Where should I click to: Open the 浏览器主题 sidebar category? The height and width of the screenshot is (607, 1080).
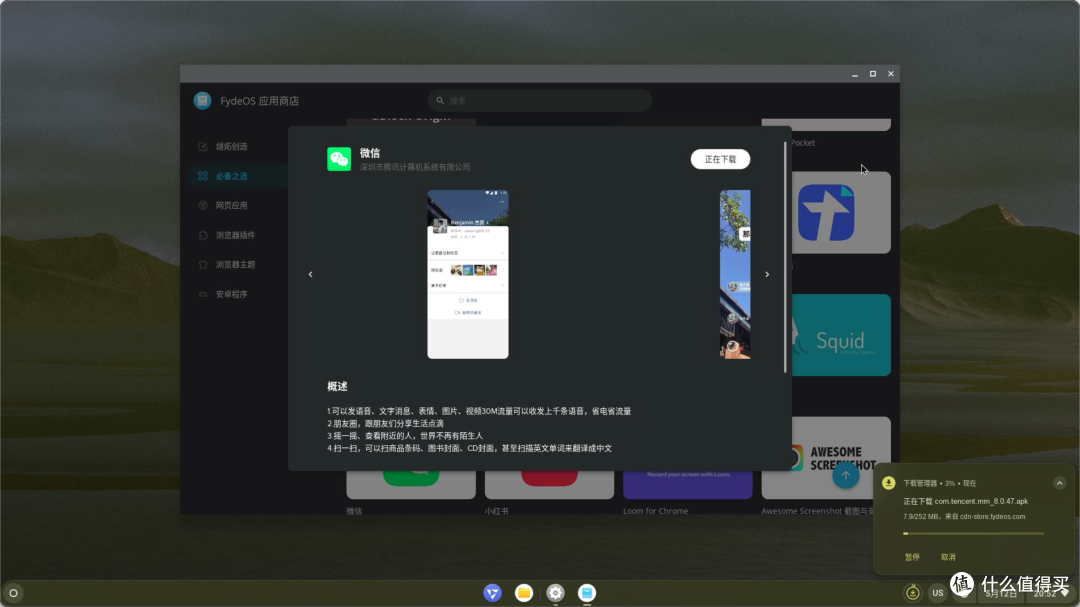click(235, 265)
